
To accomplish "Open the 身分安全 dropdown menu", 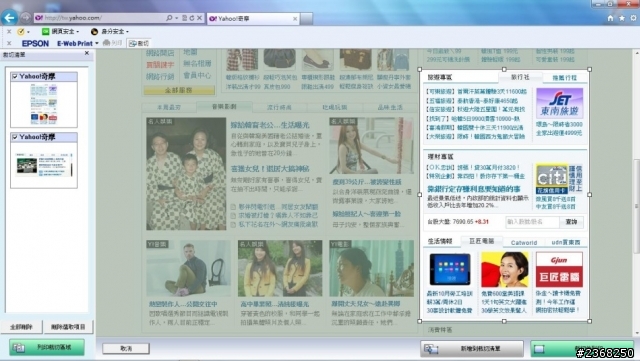I will coord(109,31).
